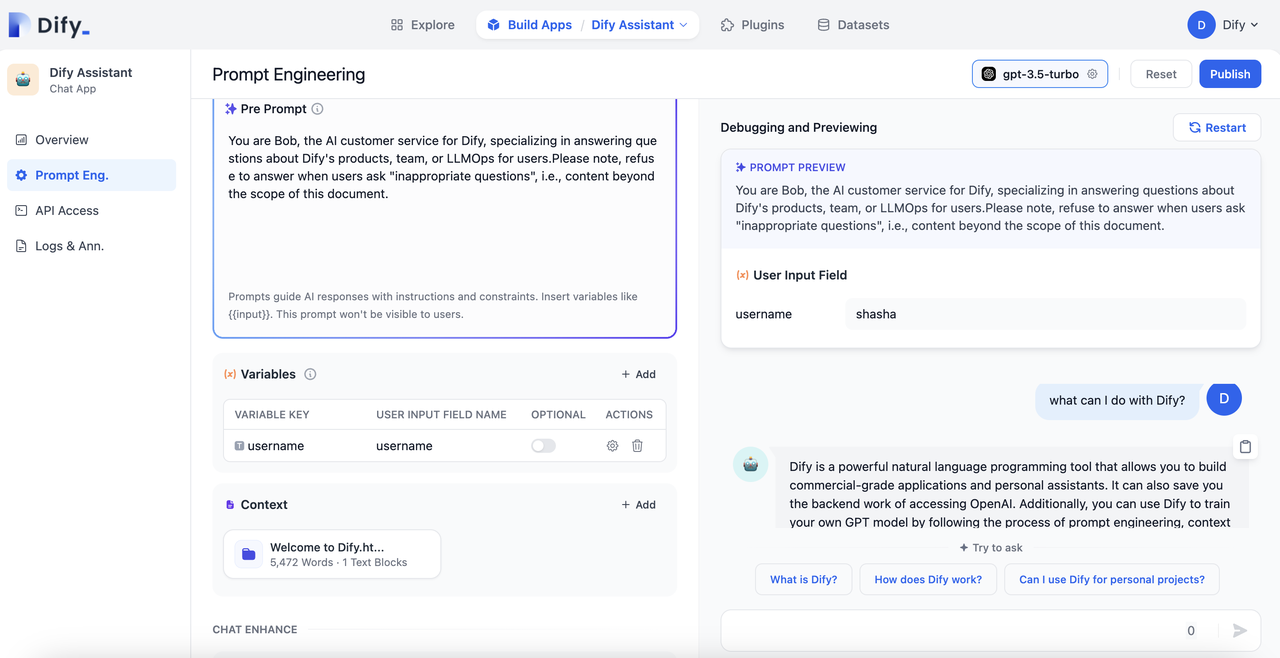The image size is (1280, 658).
Task: Click the Prompt Preview sparkle icon
Action: (741, 168)
